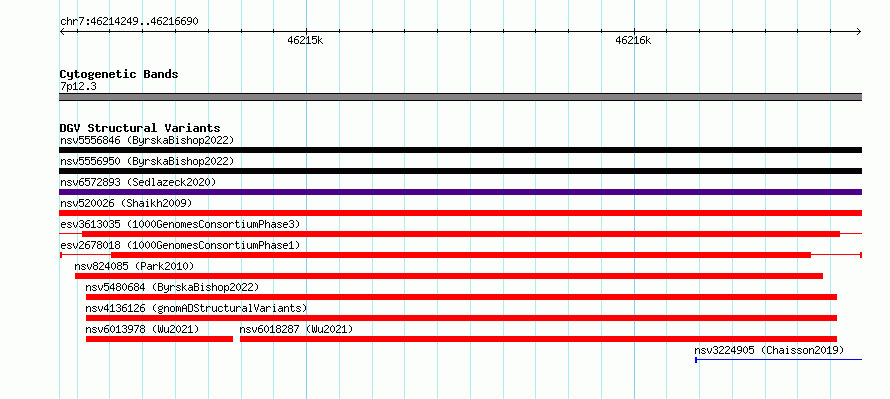The height and width of the screenshot is (399, 890).
Task: Open nsv4136126 (gnomADStructuralVariants) label
Action: 196,308
